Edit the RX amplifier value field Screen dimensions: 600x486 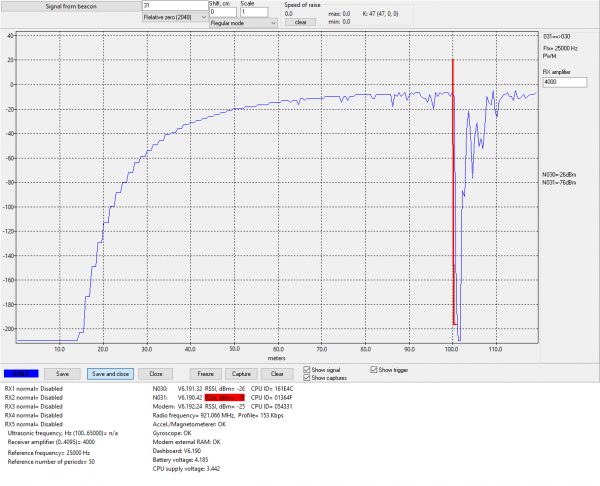tap(565, 82)
